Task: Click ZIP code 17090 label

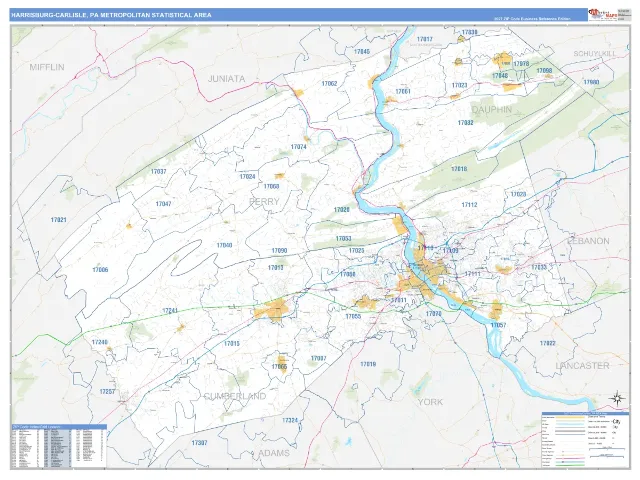Action: pos(280,251)
